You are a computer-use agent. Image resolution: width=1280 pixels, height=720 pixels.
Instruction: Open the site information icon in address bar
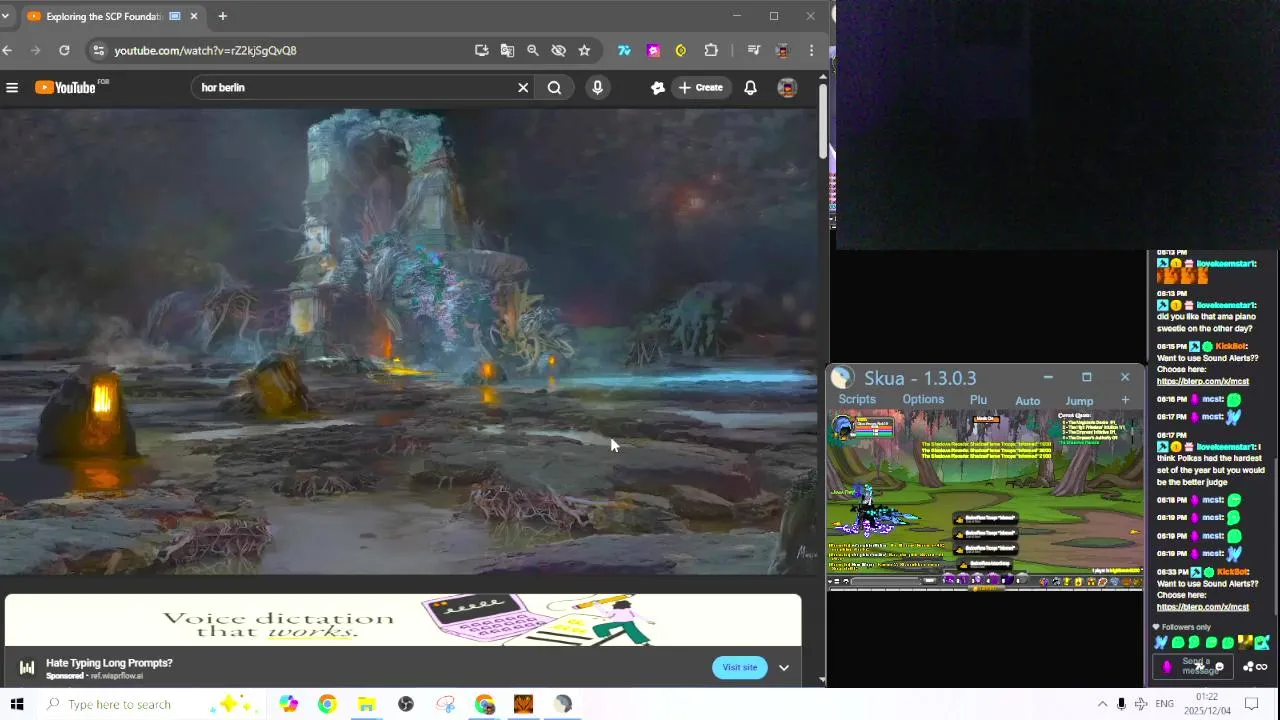tap(97, 50)
